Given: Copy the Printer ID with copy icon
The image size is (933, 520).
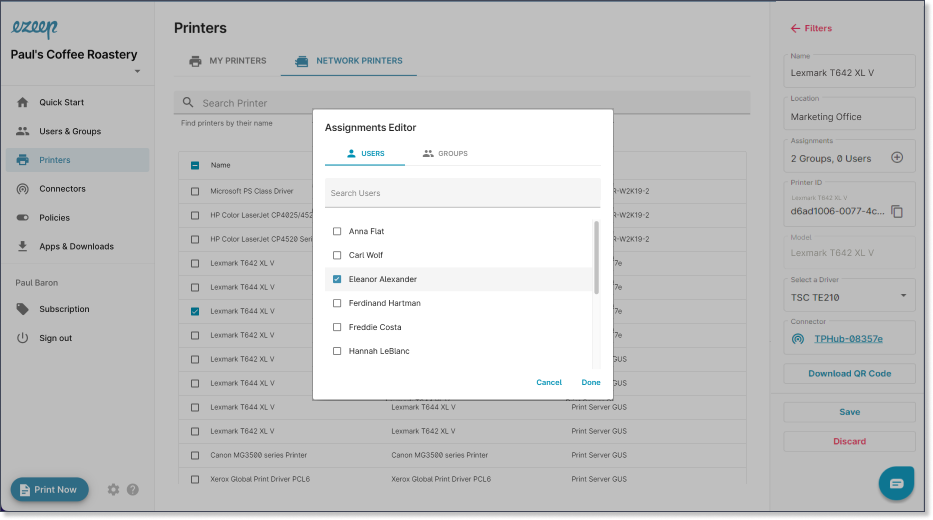Looking at the screenshot, I should point(897,211).
